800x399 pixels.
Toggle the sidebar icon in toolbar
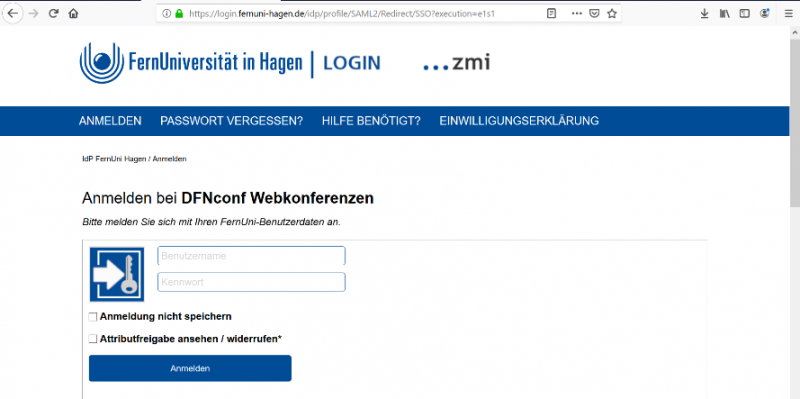(745, 14)
